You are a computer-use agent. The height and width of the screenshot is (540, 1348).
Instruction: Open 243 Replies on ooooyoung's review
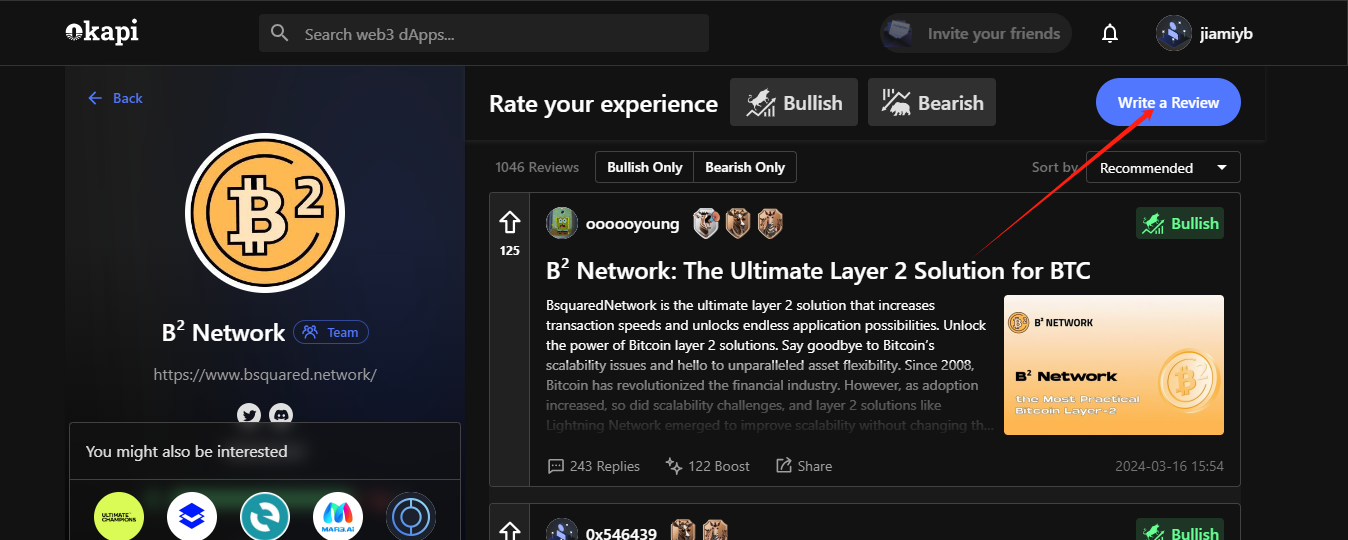click(594, 466)
